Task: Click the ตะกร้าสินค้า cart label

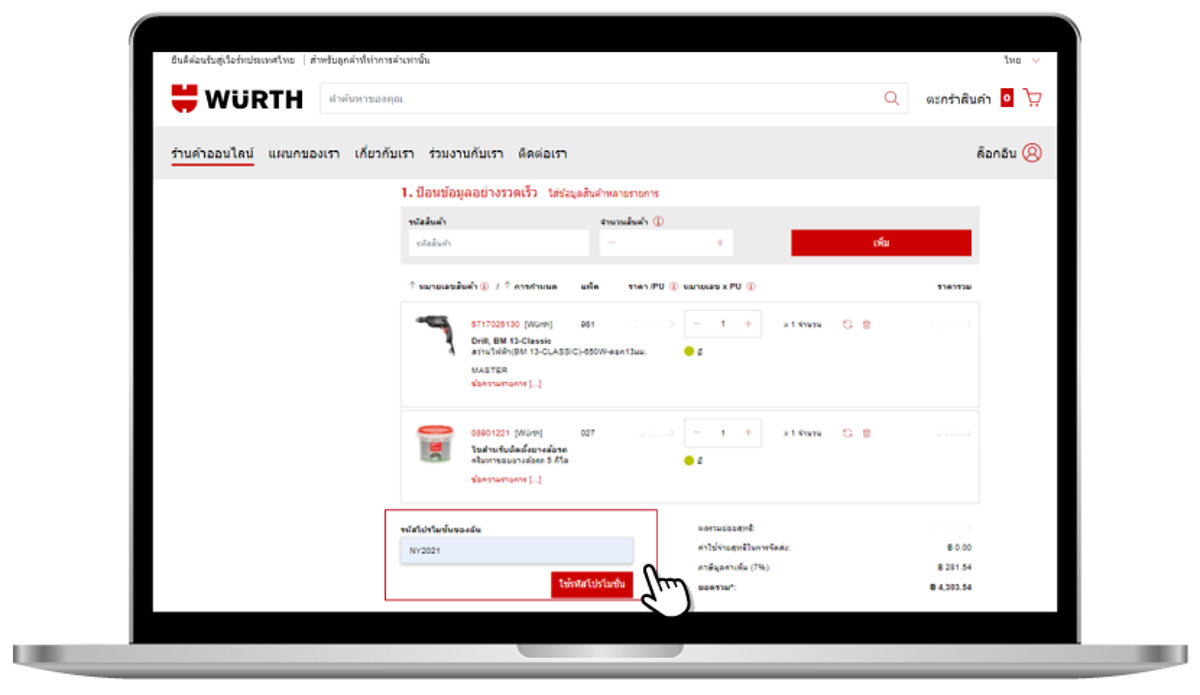Action: 958,98
